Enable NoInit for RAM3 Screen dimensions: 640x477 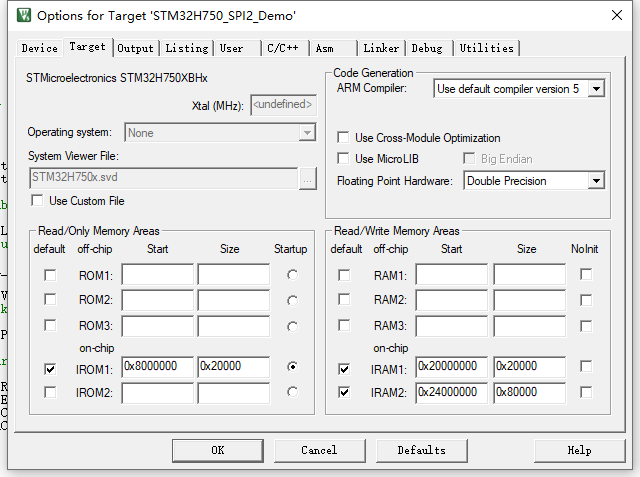[586, 326]
